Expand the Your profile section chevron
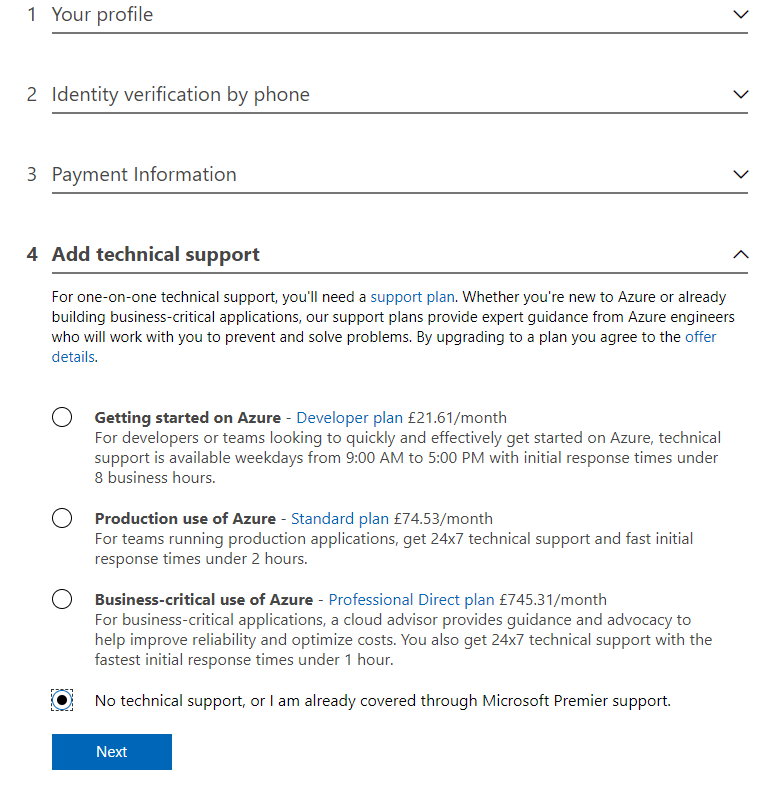The image size is (783, 792). [x=740, y=15]
